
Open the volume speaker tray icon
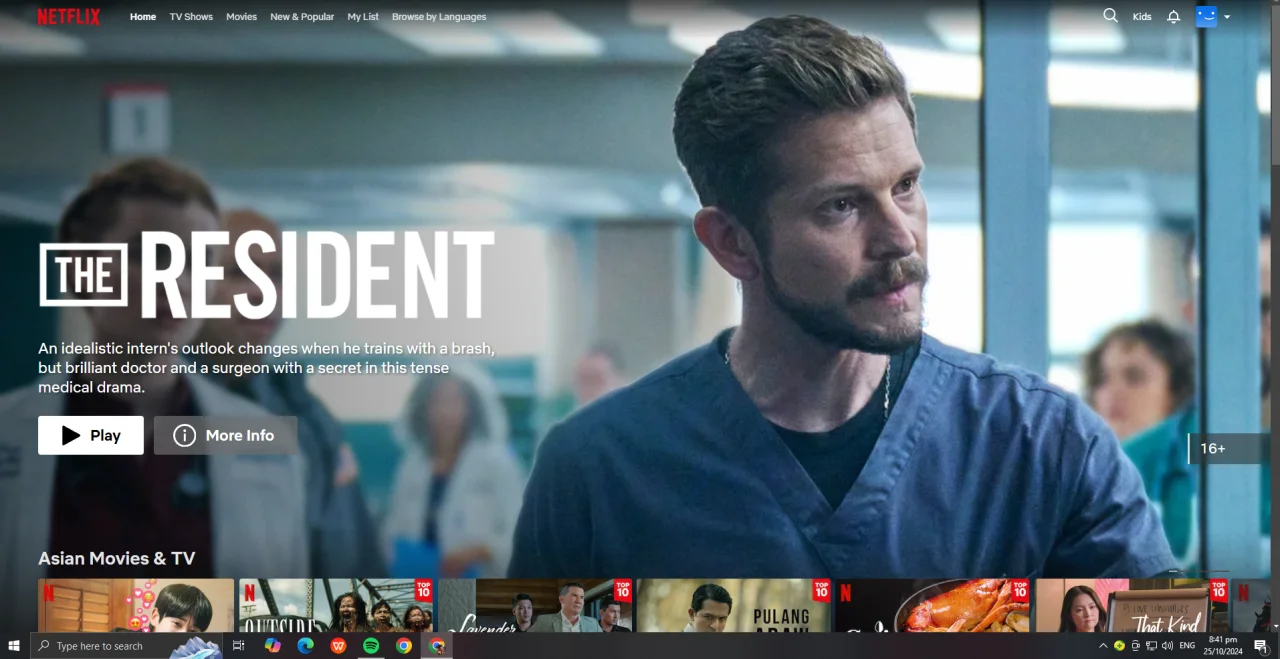click(1168, 646)
